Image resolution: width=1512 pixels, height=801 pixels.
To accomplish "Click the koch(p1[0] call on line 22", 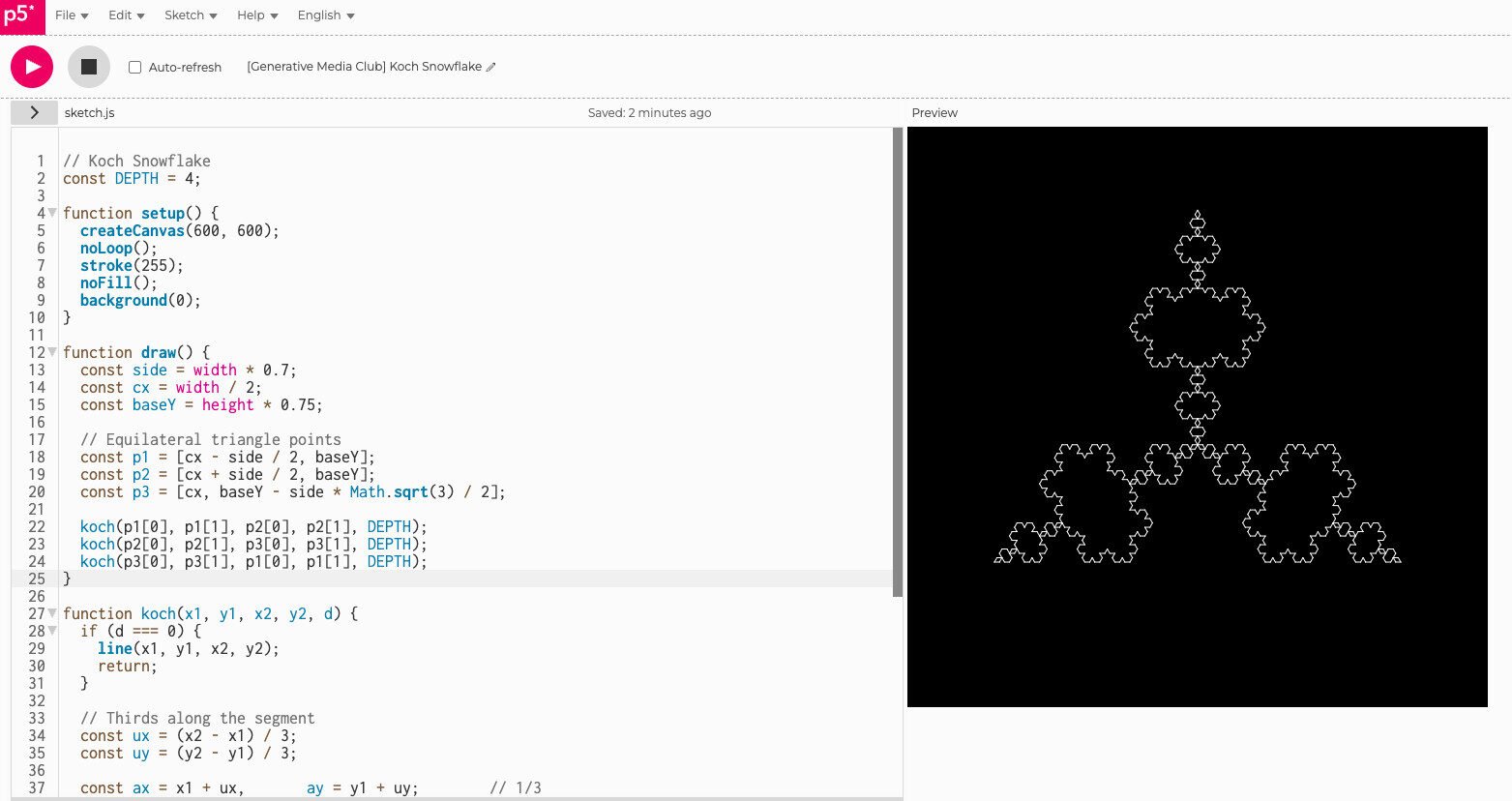I will pyautogui.click(x=253, y=526).
